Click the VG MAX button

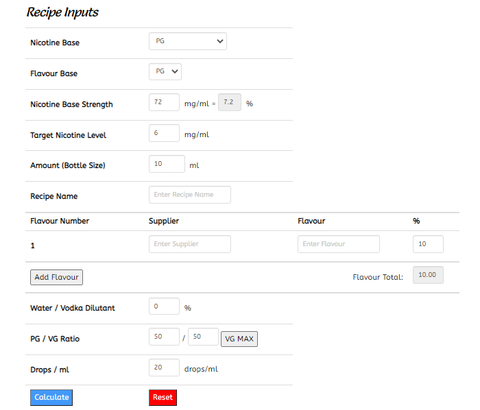point(239,339)
